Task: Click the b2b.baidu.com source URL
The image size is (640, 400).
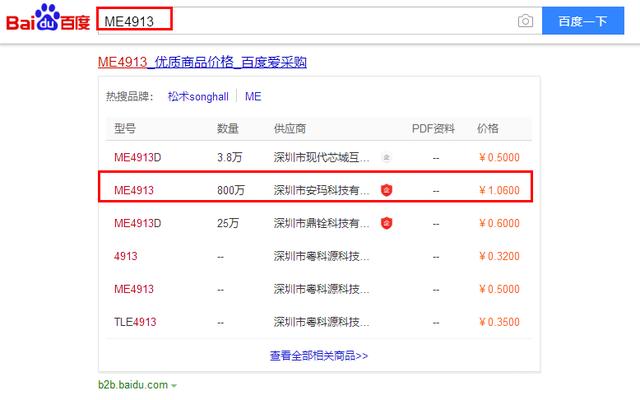Action: coord(133,384)
